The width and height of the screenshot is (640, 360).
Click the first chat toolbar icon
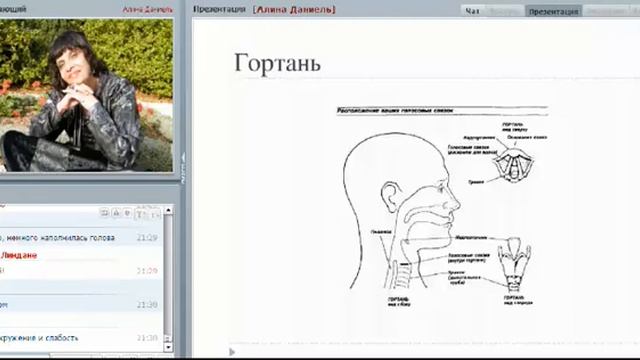point(104,213)
